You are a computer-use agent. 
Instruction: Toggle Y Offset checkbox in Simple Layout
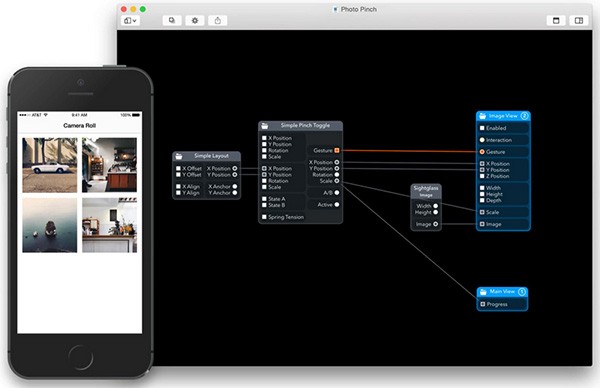[178, 174]
